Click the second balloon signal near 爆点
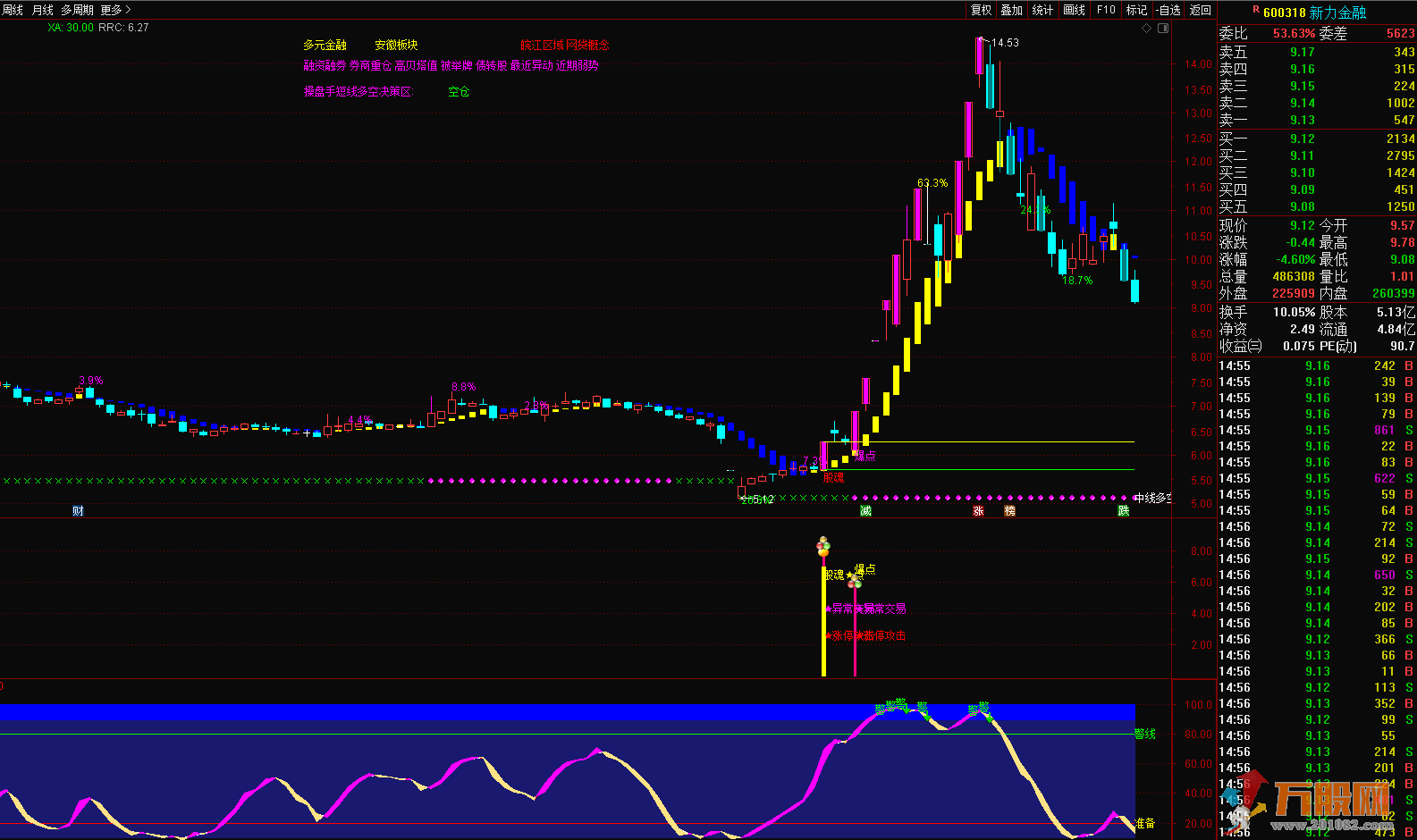 tap(855, 581)
